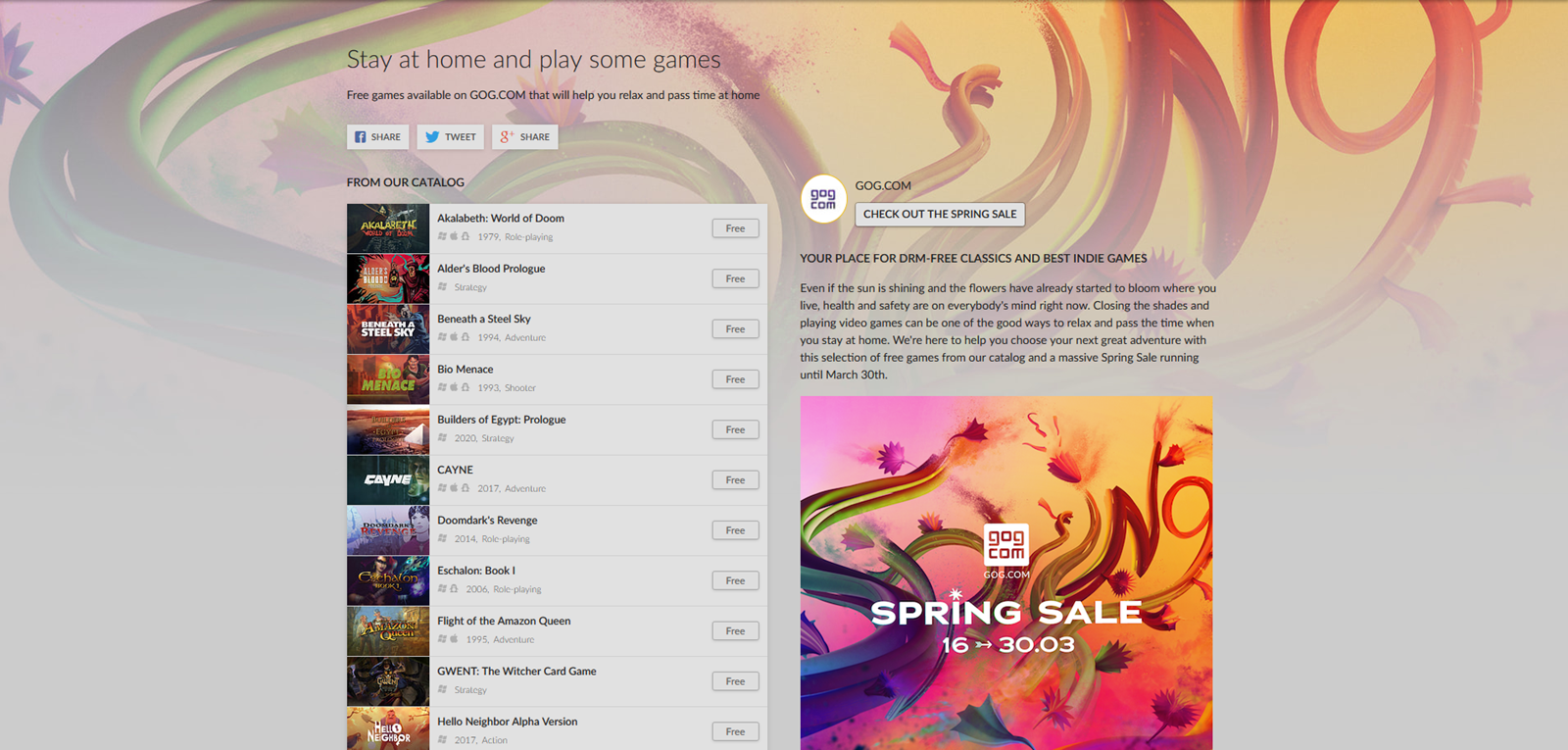
Task: Open the Akalabeth: World of Doom thumbnail
Action: pos(388,228)
